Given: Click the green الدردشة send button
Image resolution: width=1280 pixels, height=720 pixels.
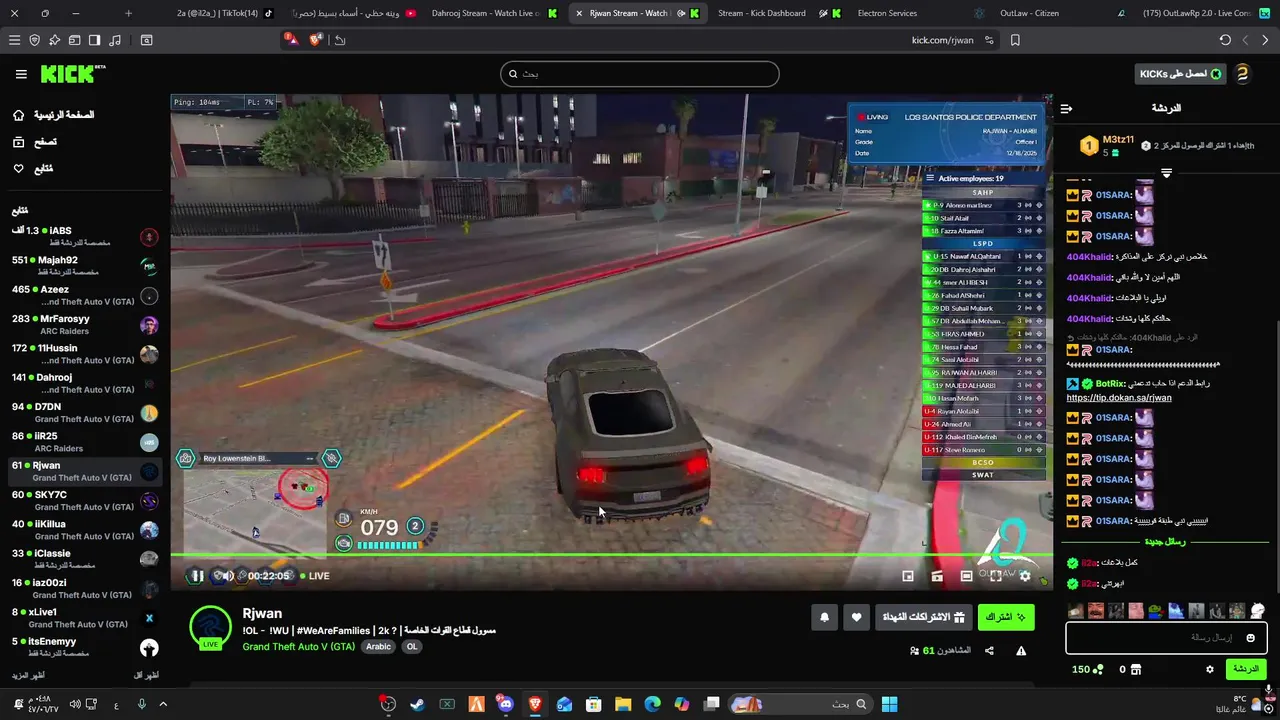Looking at the screenshot, I should click(1245, 670).
